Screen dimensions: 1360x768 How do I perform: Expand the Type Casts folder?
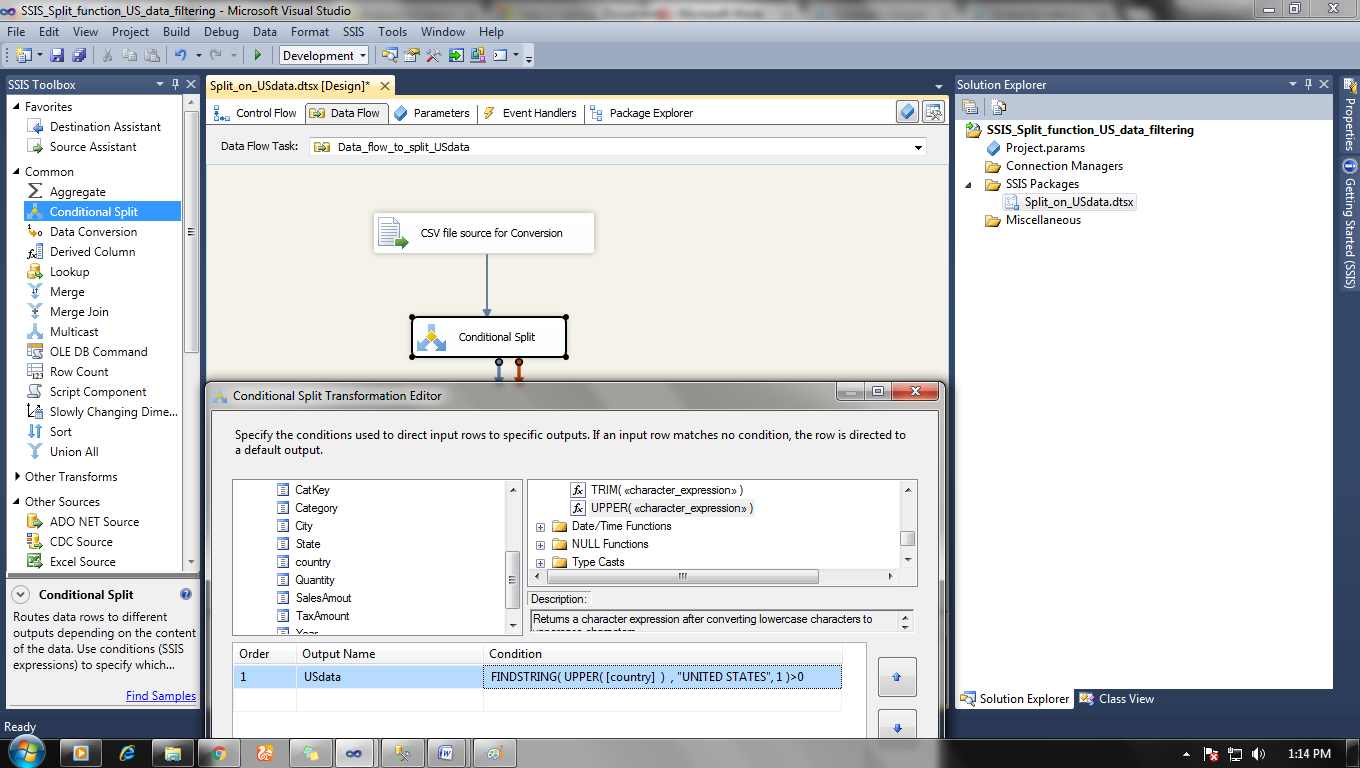pos(540,562)
